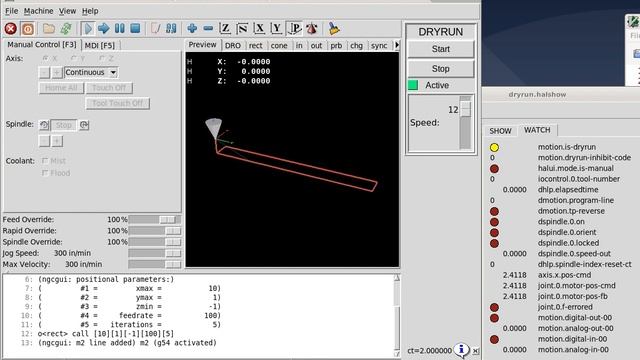This screenshot has width=640, height=360.
Task: Open the Machine menu
Action: [x=38, y=11]
